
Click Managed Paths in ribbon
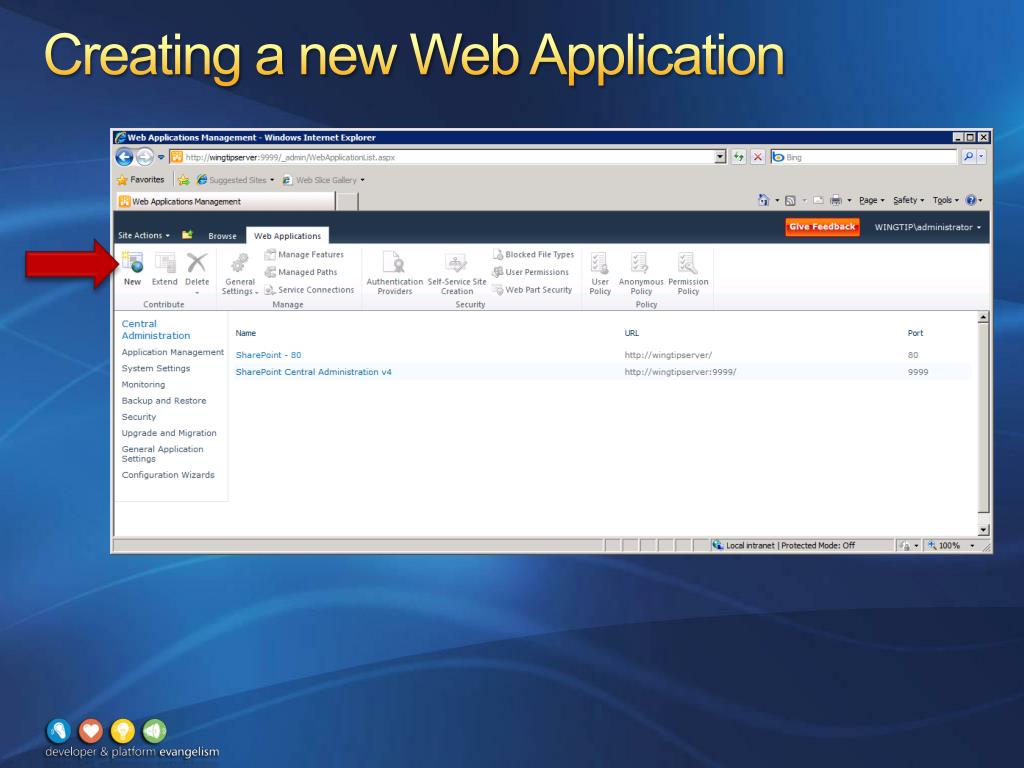[301, 272]
